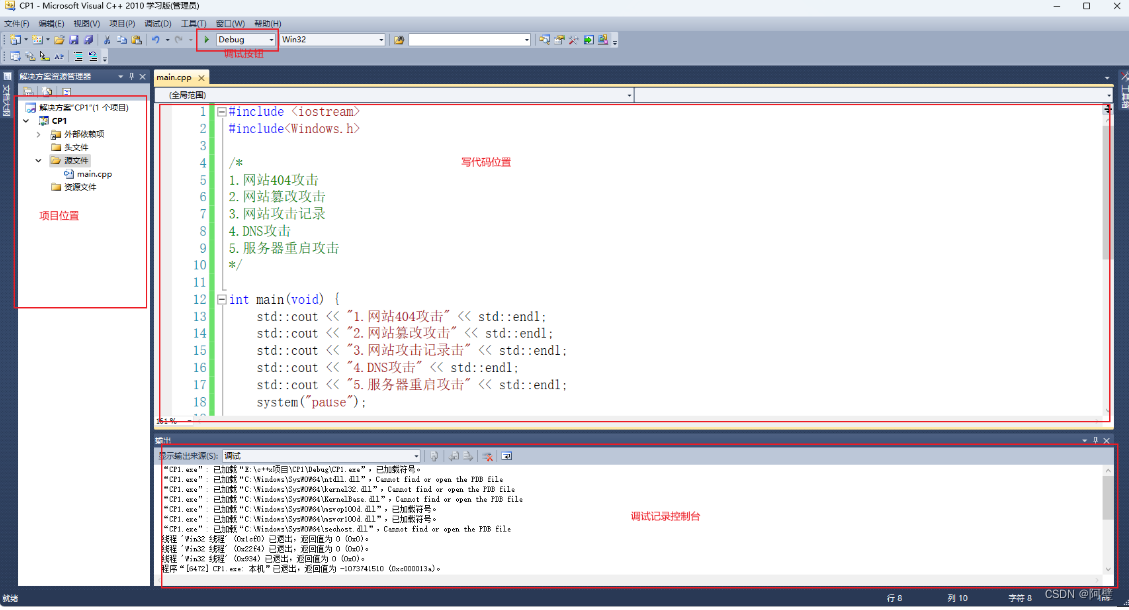Toggle word wrap in the Output panel
1129x610 pixels.
[x=507, y=456]
